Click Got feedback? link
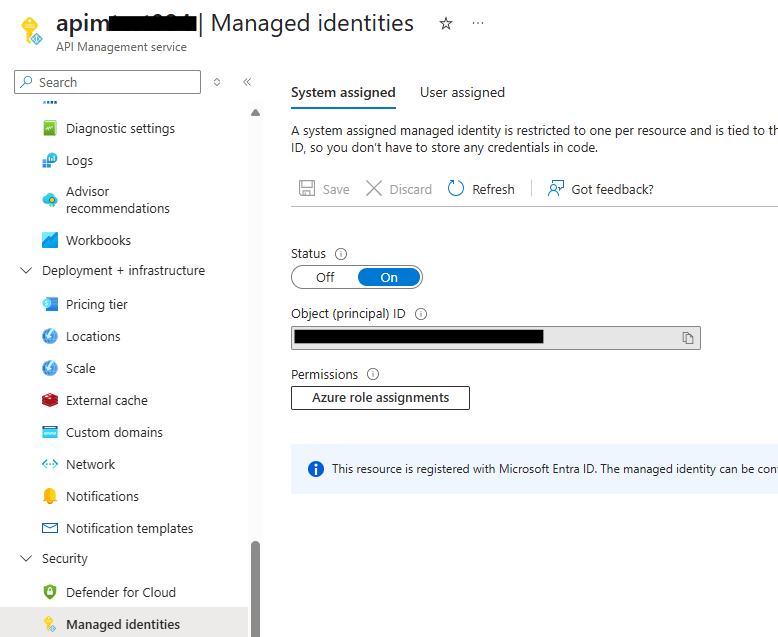The image size is (778, 637). click(600, 189)
